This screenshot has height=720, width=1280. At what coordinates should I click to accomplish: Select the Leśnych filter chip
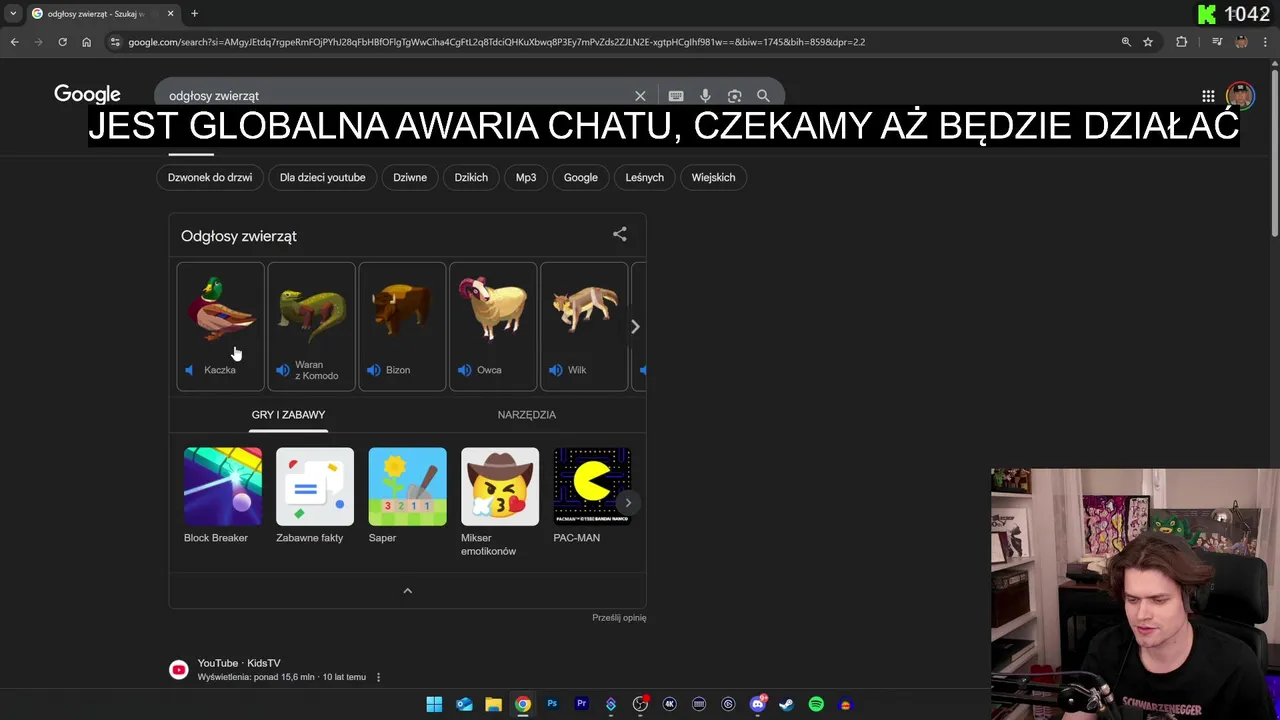click(644, 177)
